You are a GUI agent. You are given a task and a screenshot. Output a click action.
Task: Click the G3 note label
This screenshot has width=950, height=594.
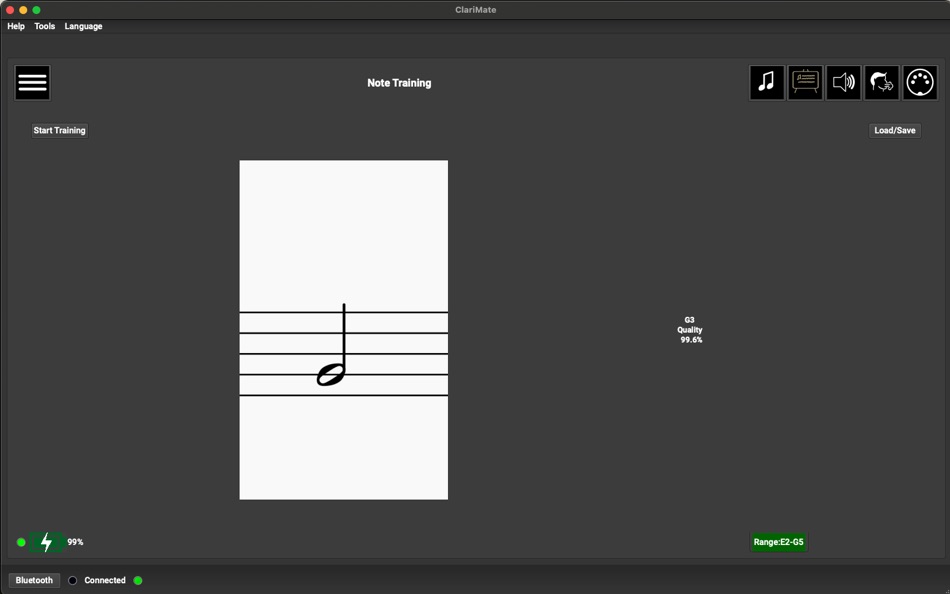(689, 319)
